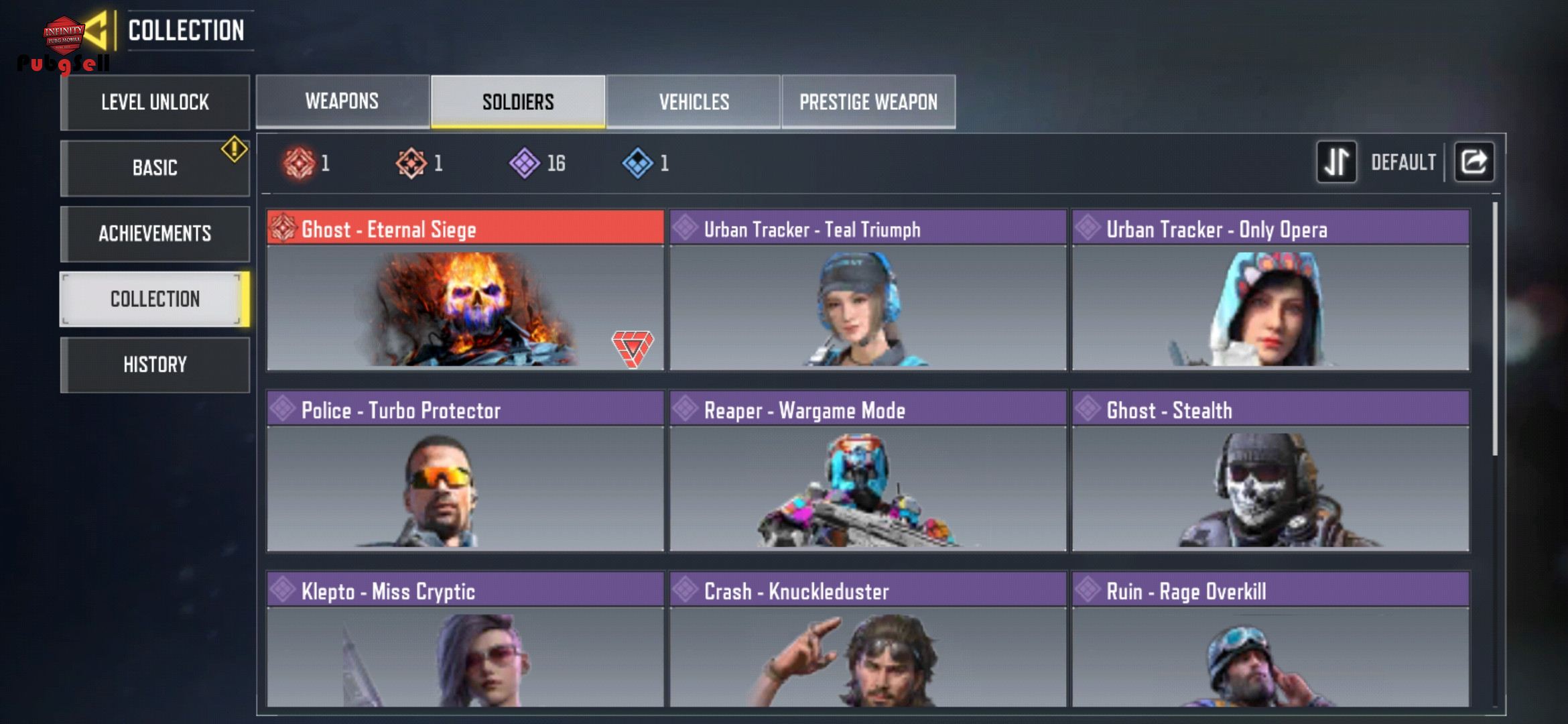
Task: Select Urban Tracker - Only Opera skin
Action: (x=1270, y=290)
